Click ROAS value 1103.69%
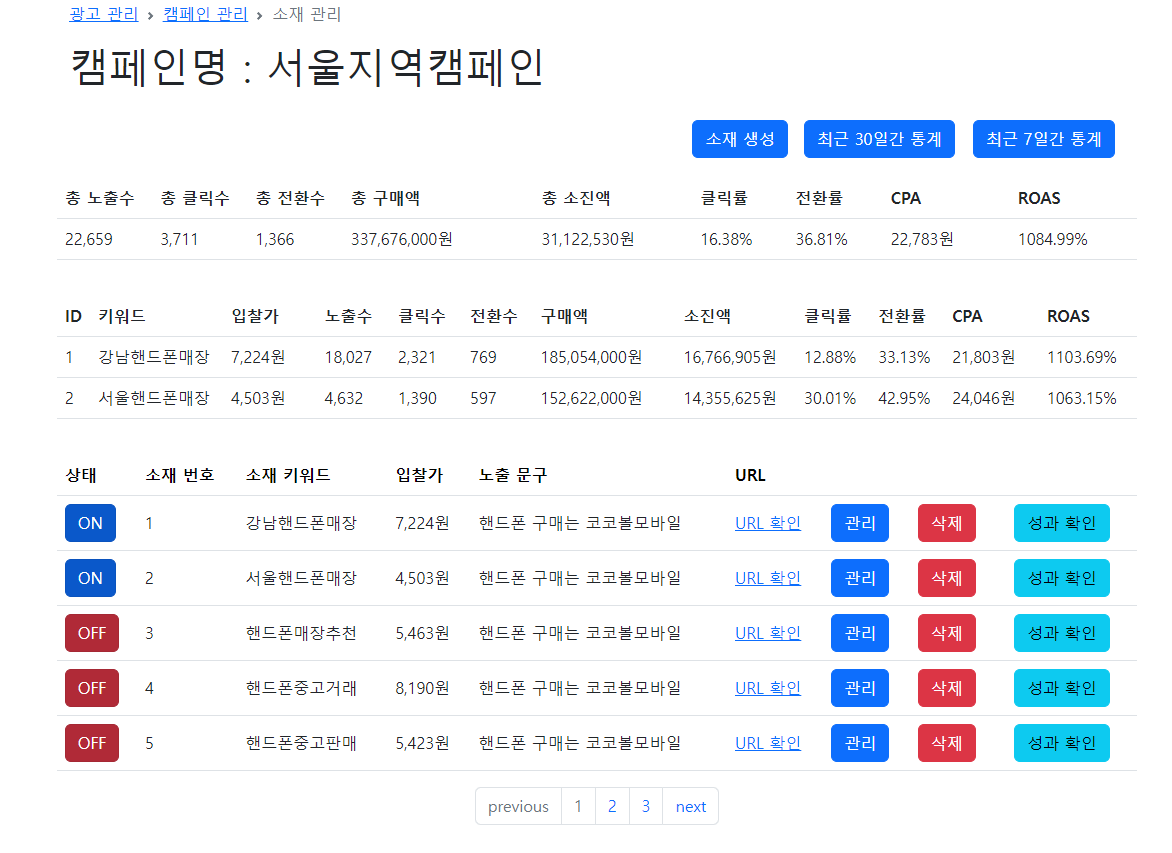This screenshot has width=1172, height=853. (1082, 357)
